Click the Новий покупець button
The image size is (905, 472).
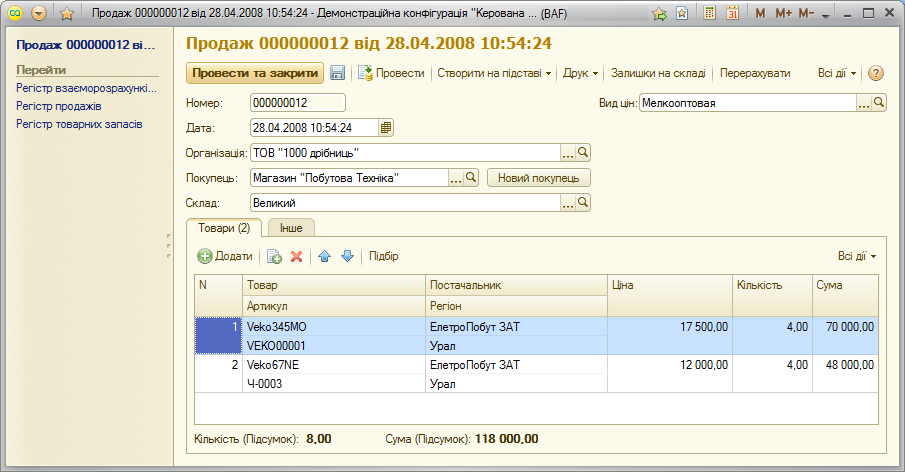coord(538,178)
